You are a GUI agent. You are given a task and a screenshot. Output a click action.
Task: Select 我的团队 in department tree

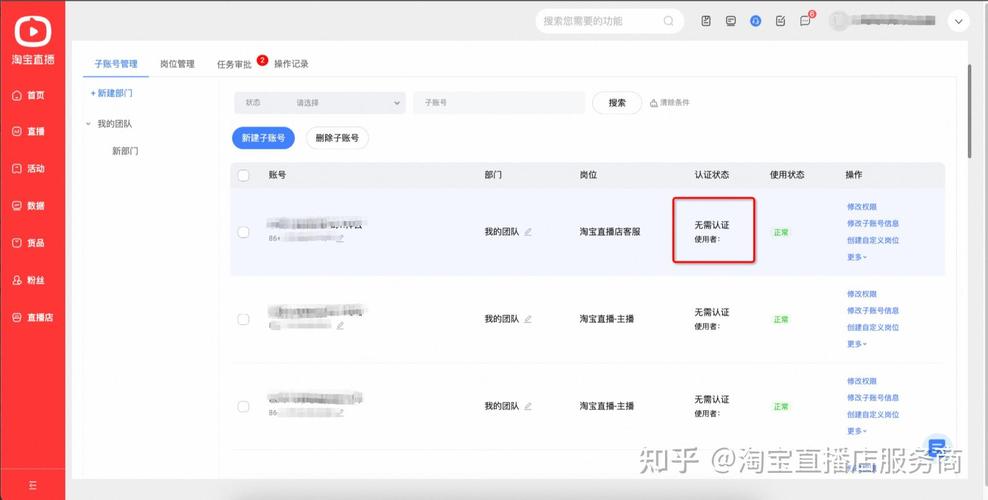115,124
